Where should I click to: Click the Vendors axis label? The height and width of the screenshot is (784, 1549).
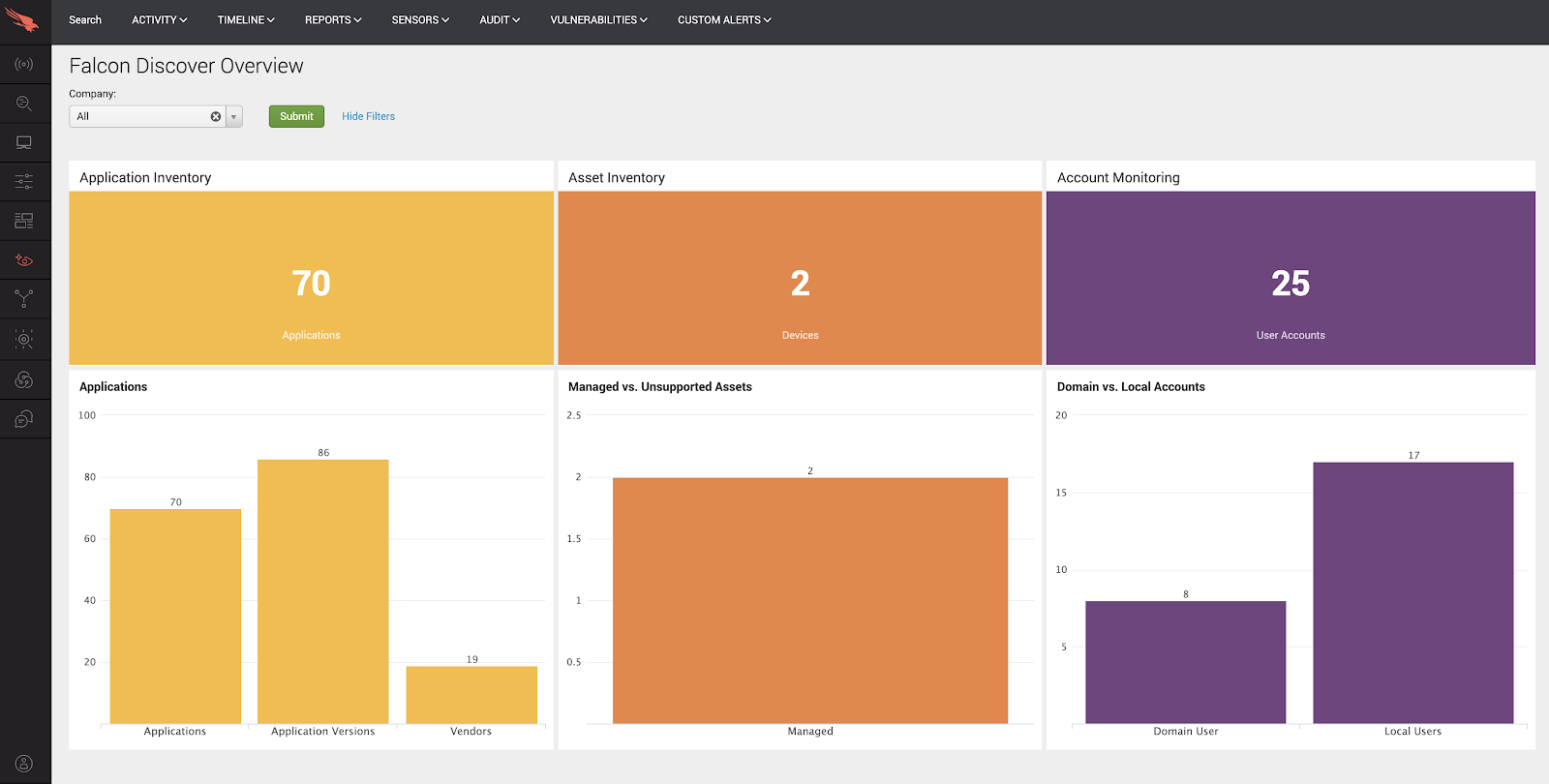tap(471, 732)
